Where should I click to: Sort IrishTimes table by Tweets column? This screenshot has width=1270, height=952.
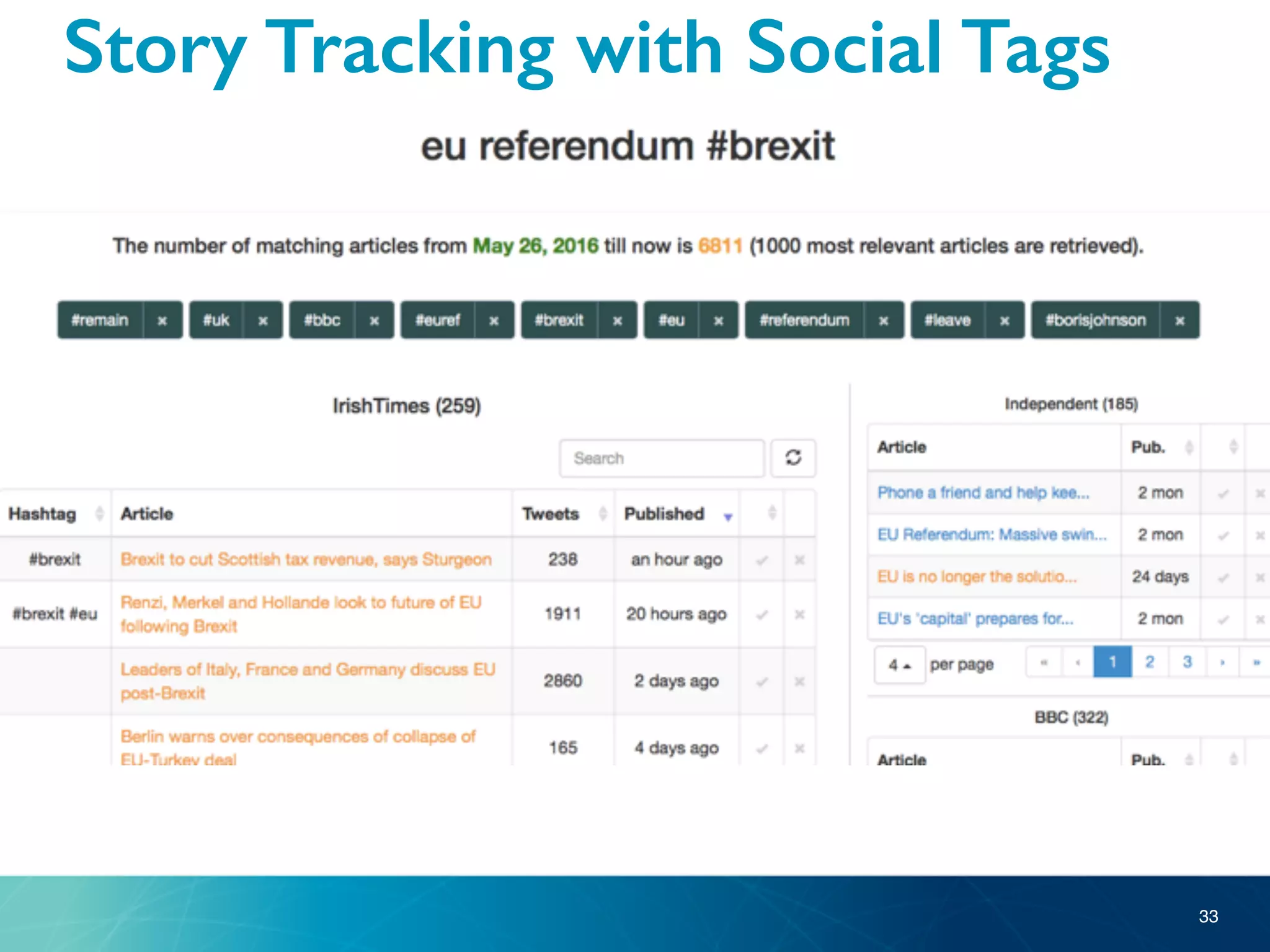pyautogui.click(x=563, y=513)
